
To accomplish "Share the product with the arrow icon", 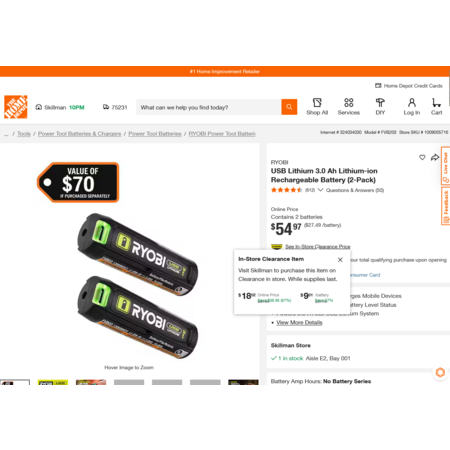I will (435, 157).
